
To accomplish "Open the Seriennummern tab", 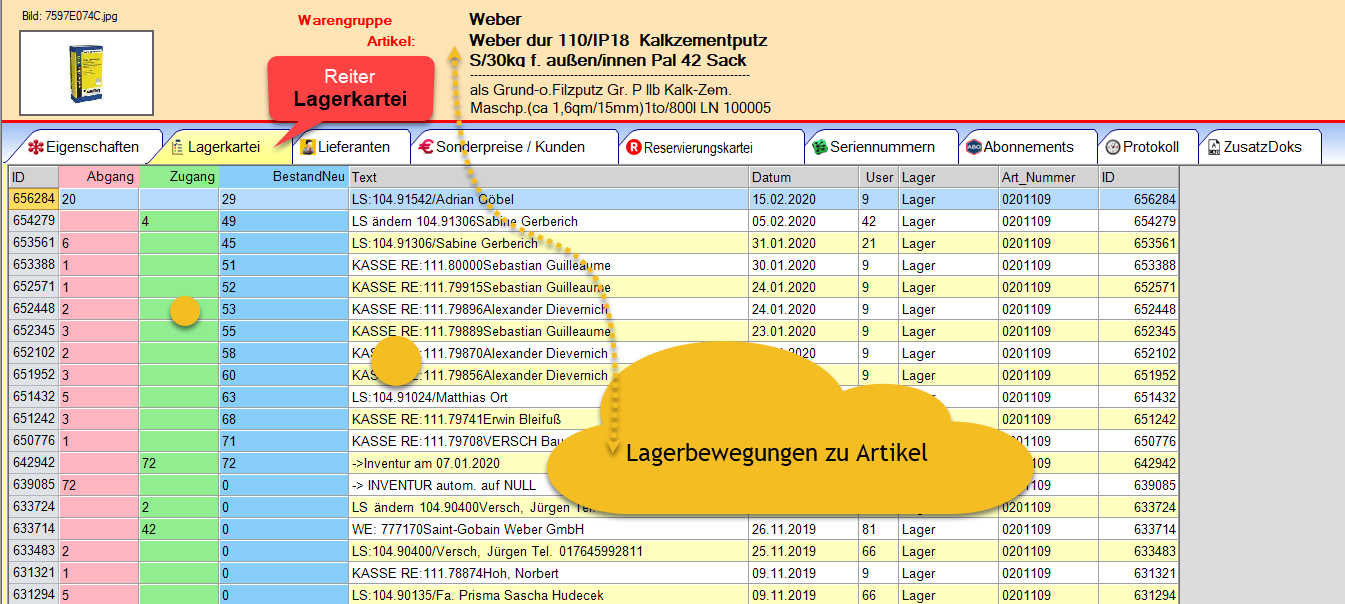I will click(882, 147).
